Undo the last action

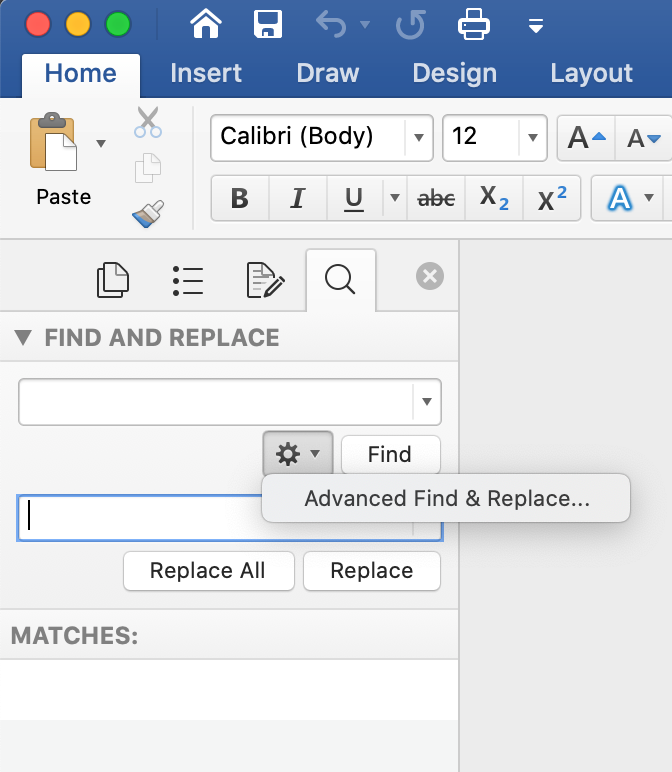[331, 24]
